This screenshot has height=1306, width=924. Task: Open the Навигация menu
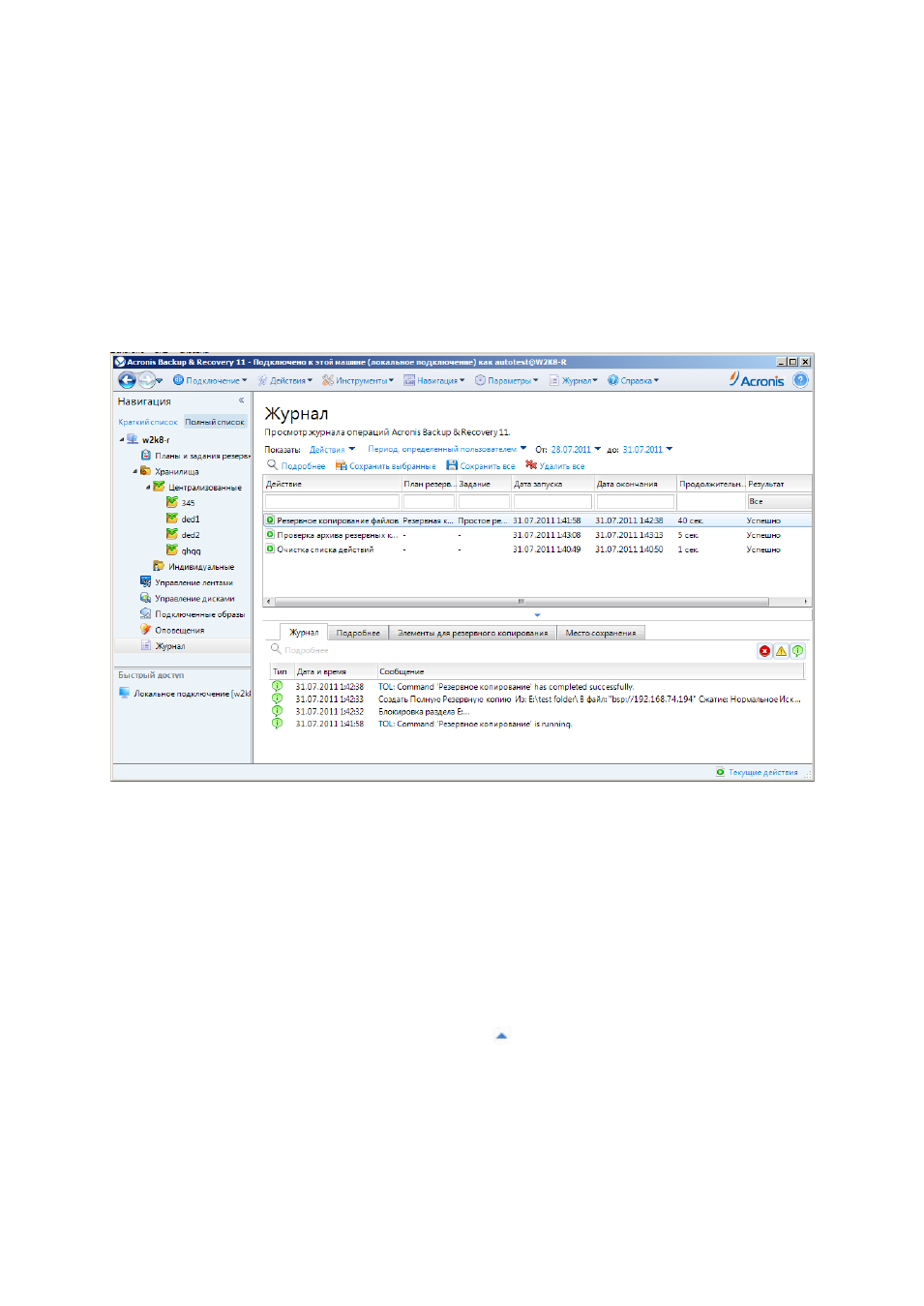[x=434, y=380]
